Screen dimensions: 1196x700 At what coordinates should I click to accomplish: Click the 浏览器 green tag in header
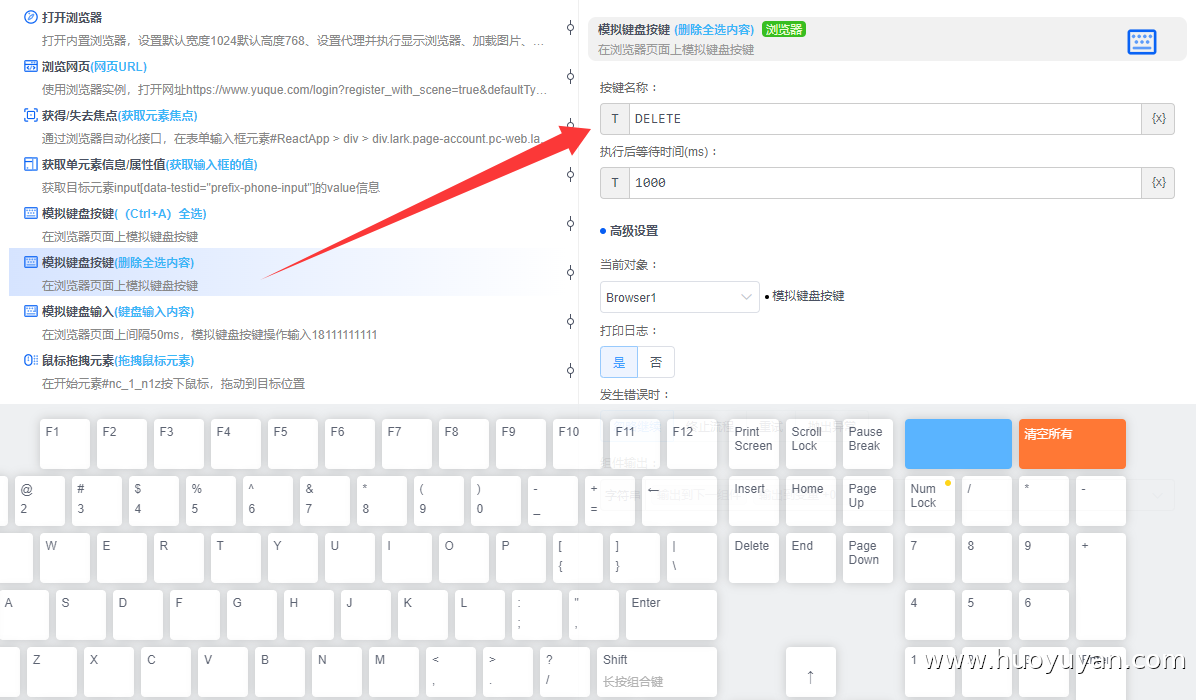pyautogui.click(x=784, y=29)
